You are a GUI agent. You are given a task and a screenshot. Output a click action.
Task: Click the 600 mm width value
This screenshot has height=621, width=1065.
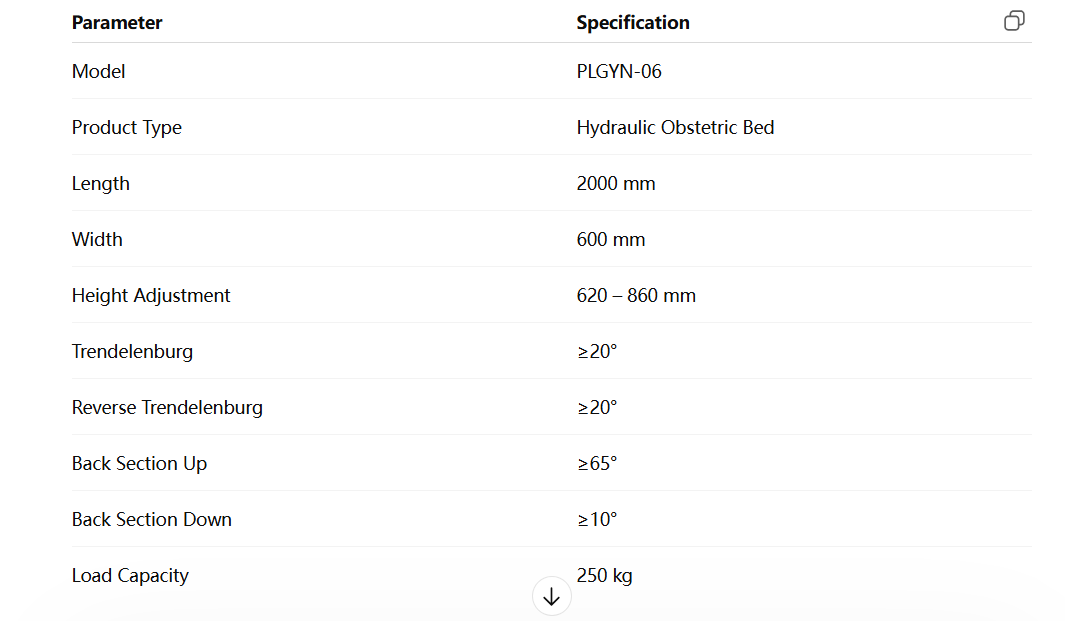pos(611,239)
